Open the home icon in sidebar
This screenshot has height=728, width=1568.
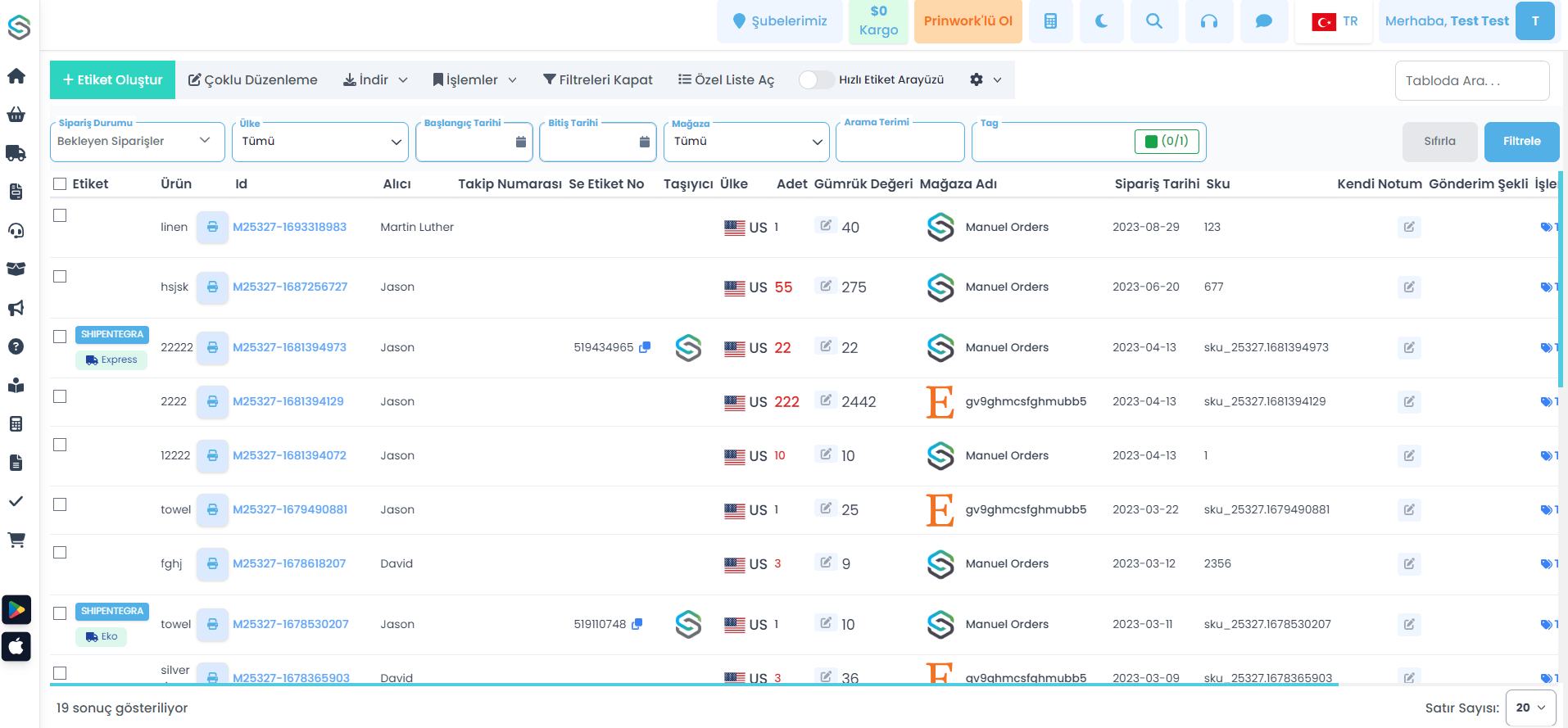pos(16,76)
